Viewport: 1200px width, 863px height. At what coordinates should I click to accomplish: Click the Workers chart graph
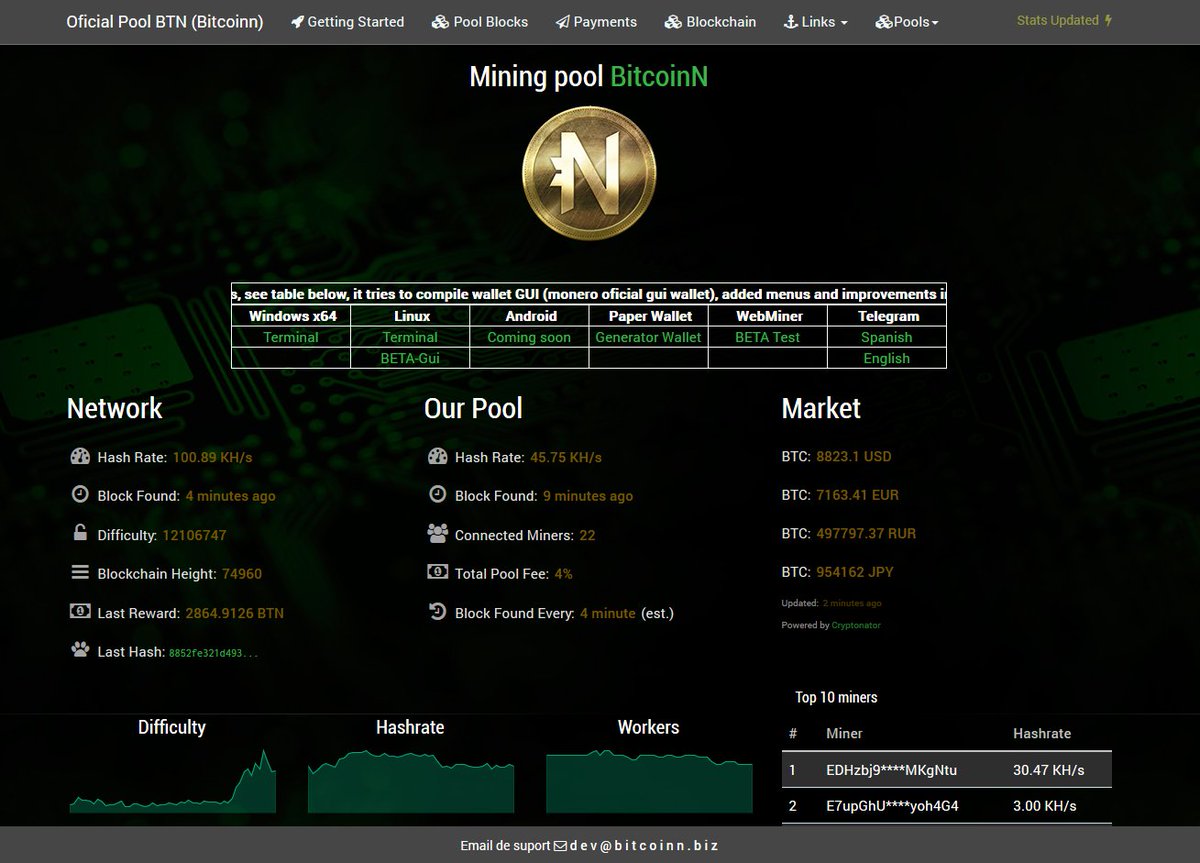tap(649, 780)
